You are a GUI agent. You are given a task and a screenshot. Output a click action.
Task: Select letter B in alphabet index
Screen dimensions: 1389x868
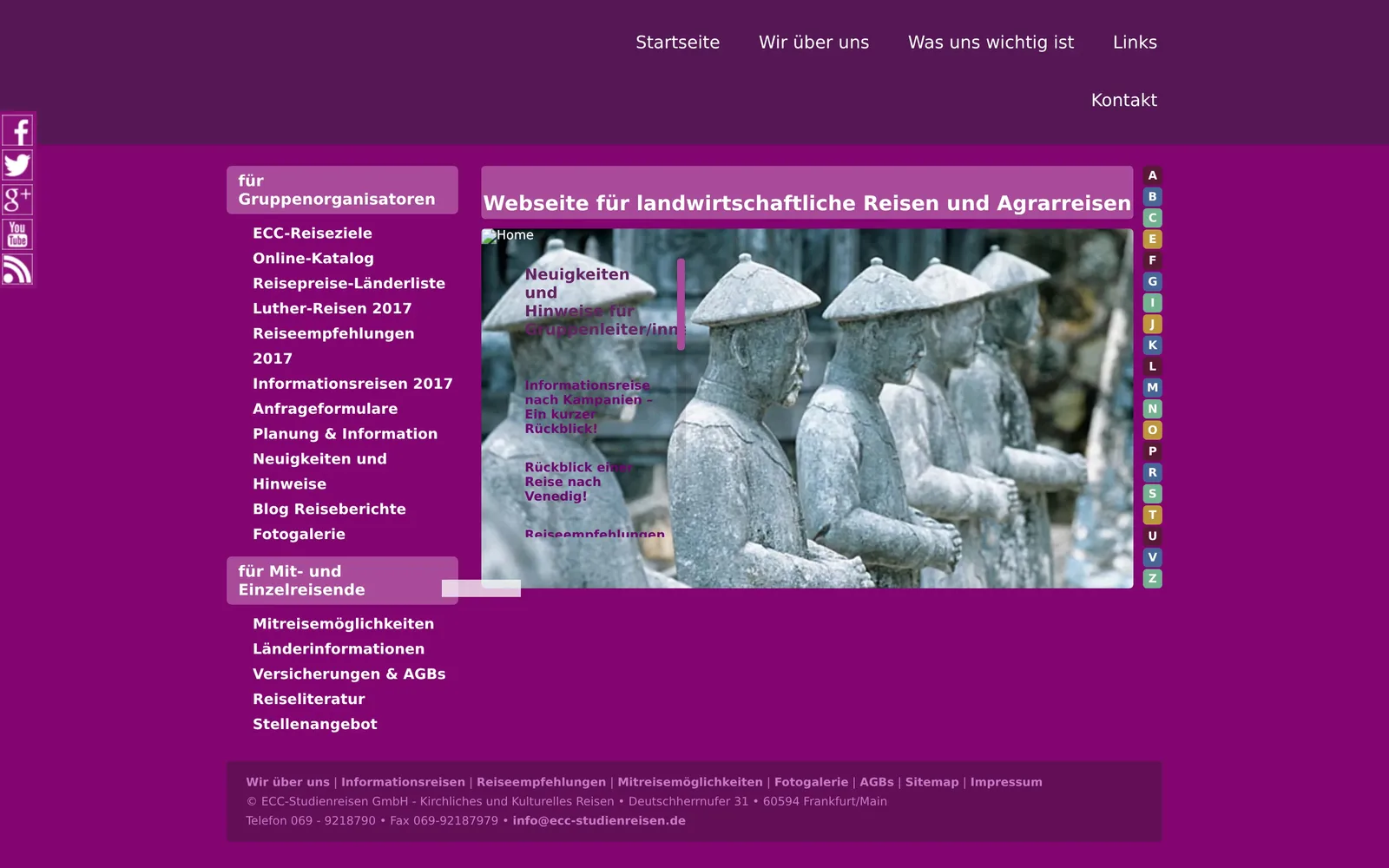(x=1153, y=197)
